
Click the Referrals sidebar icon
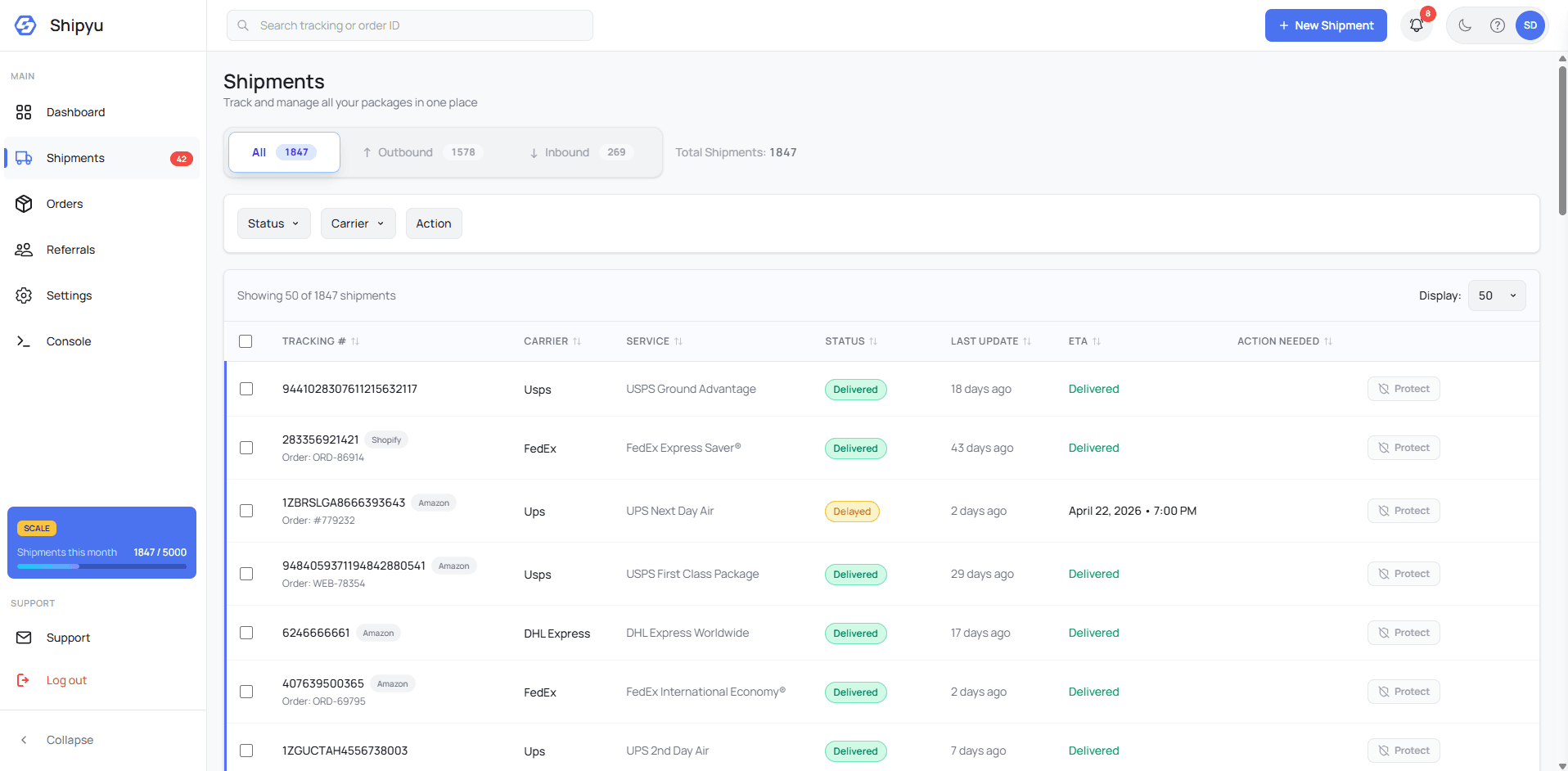[24, 250]
